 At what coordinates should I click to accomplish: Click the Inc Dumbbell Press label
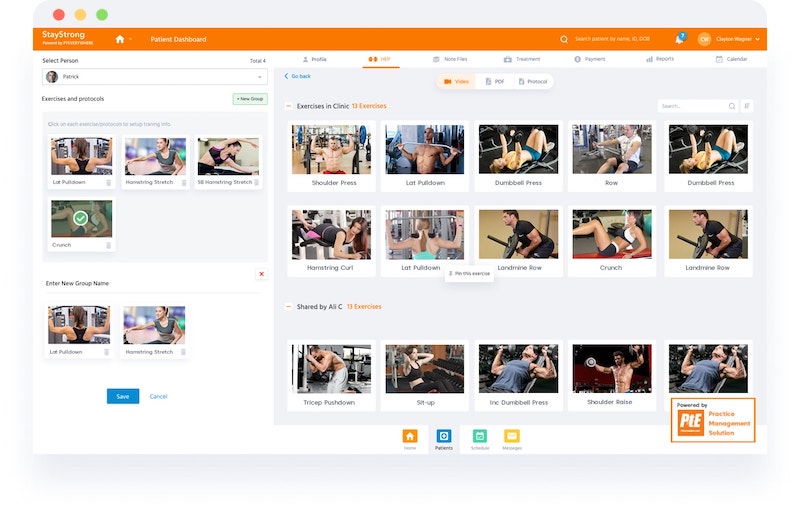(518, 403)
